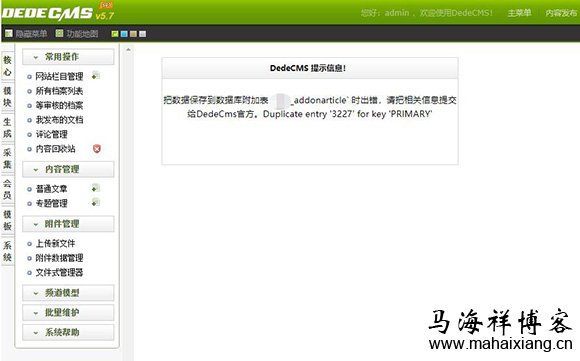Open 我发布的文档 link
Viewport: 580px width, 361px height.
click(59, 120)
